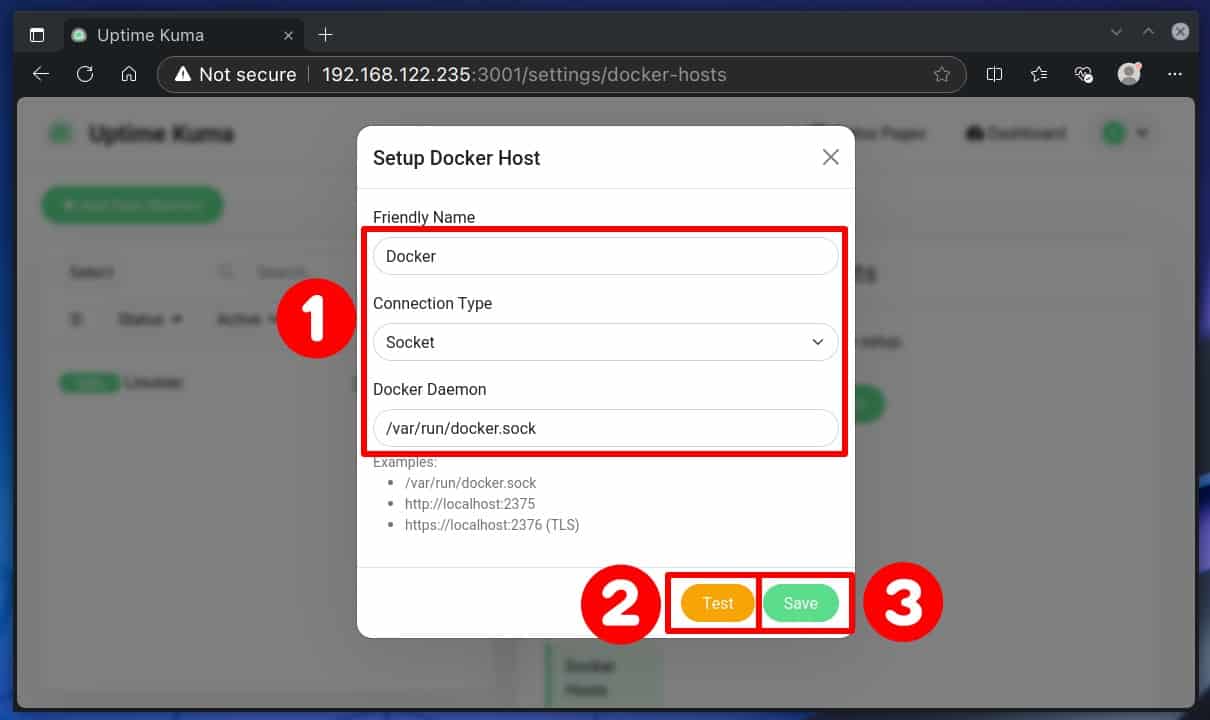This screenshot has width=1210, height=720.
Task: Toggle the select-all checkbox in the monitor list
Action: [x=77, y=319]
